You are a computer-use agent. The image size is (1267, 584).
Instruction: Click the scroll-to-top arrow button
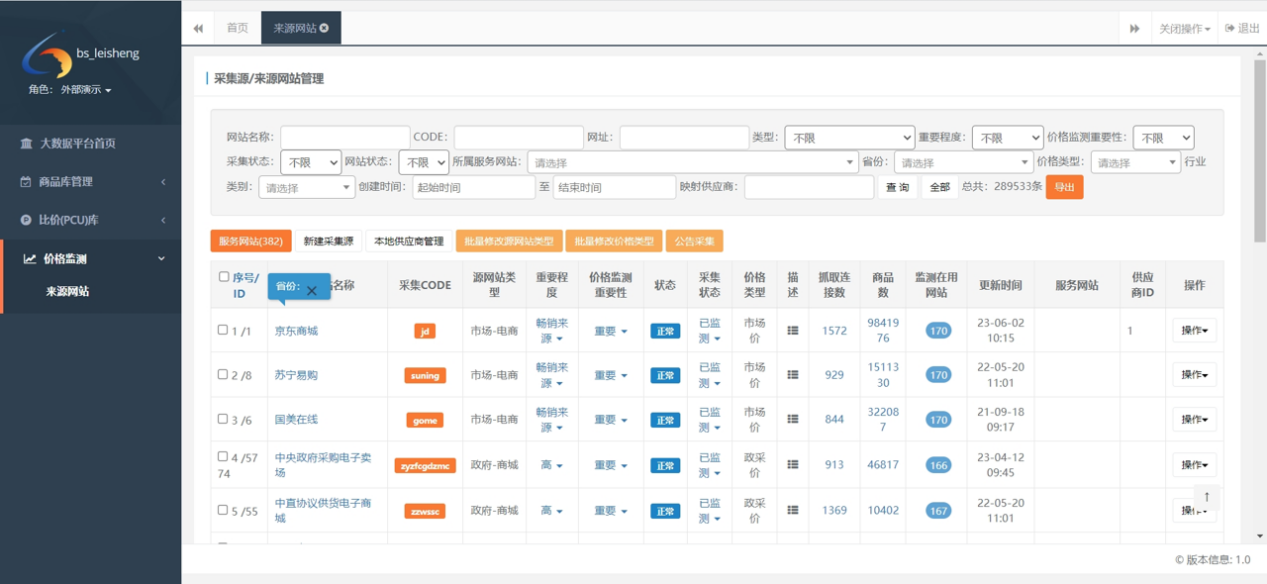[x=1206, y=497]
